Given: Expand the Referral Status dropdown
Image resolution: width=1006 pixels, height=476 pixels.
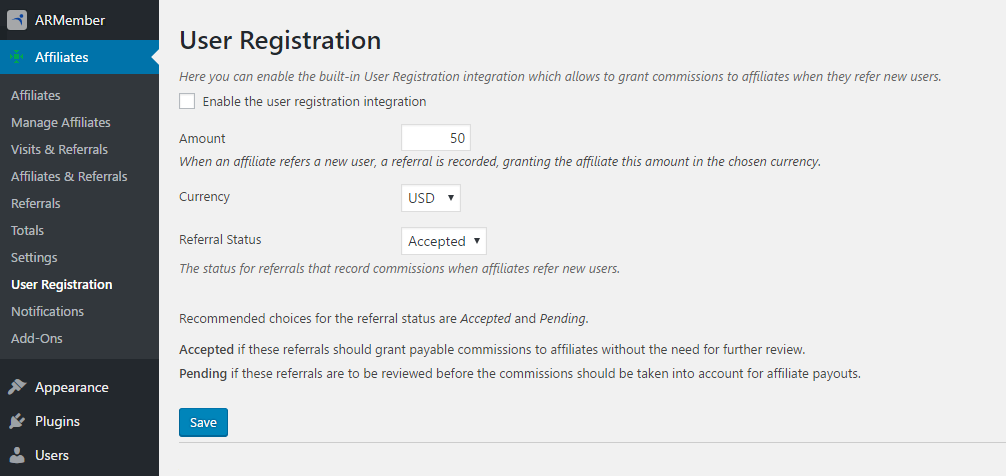Looking at the screenshot, I should tap(443, 241).
